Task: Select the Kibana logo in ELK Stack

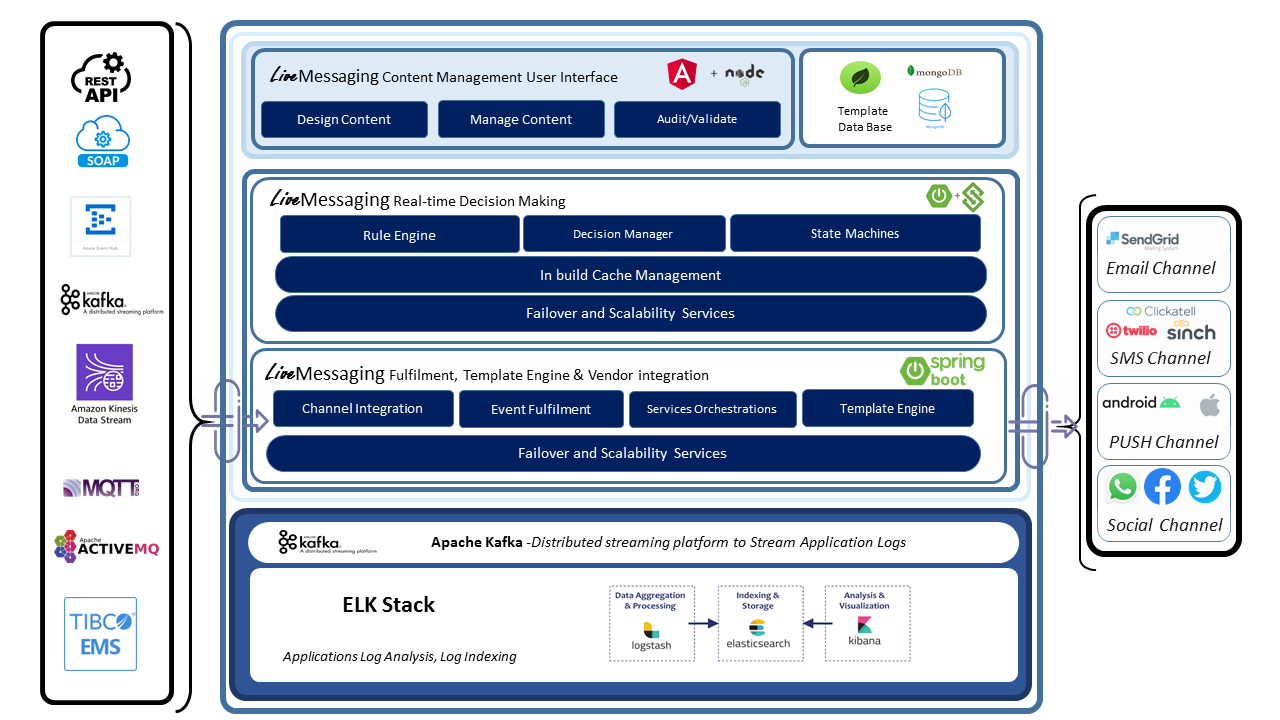Action: [864, 630]
